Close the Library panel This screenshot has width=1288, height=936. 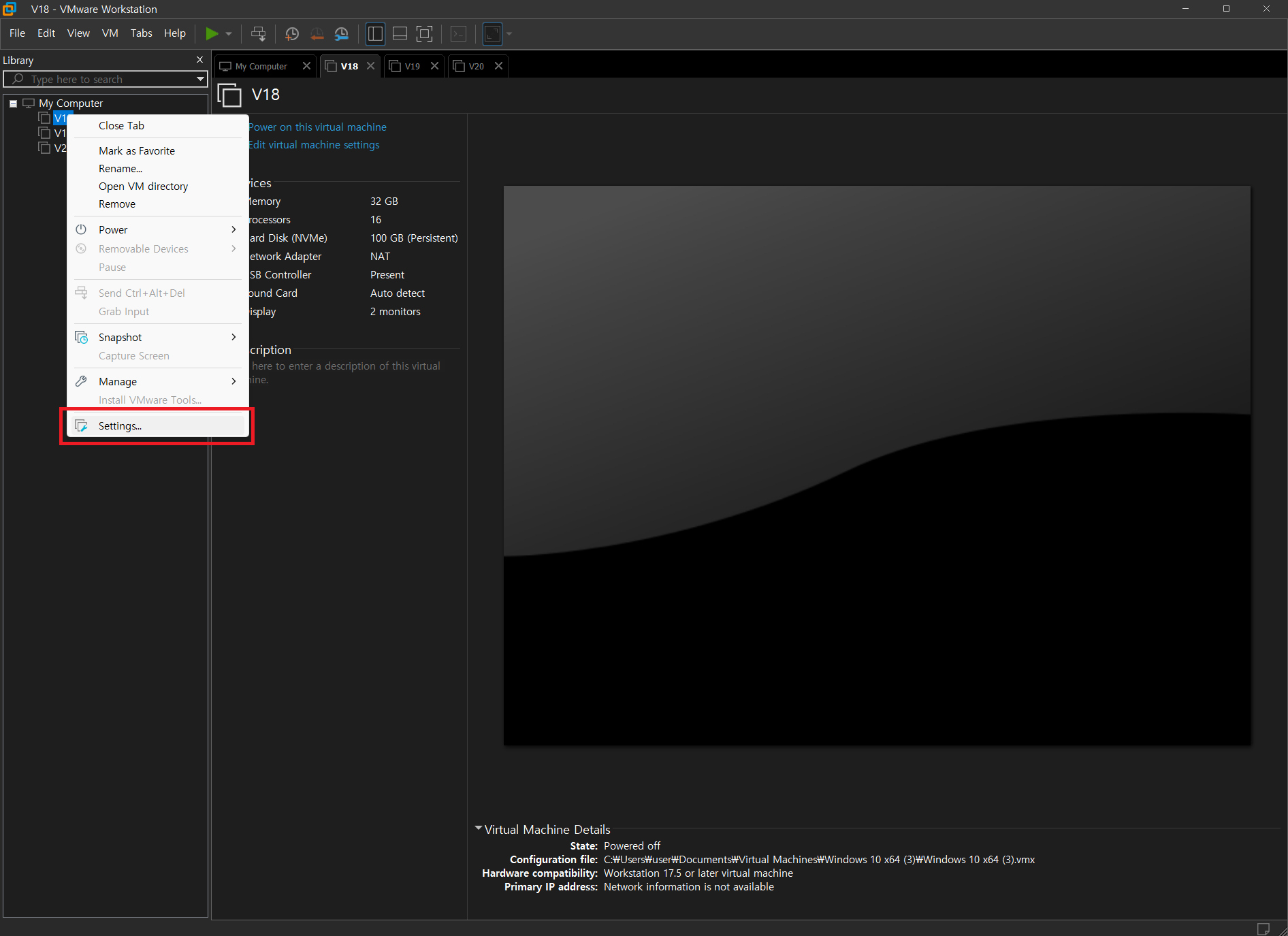[199, 60]
